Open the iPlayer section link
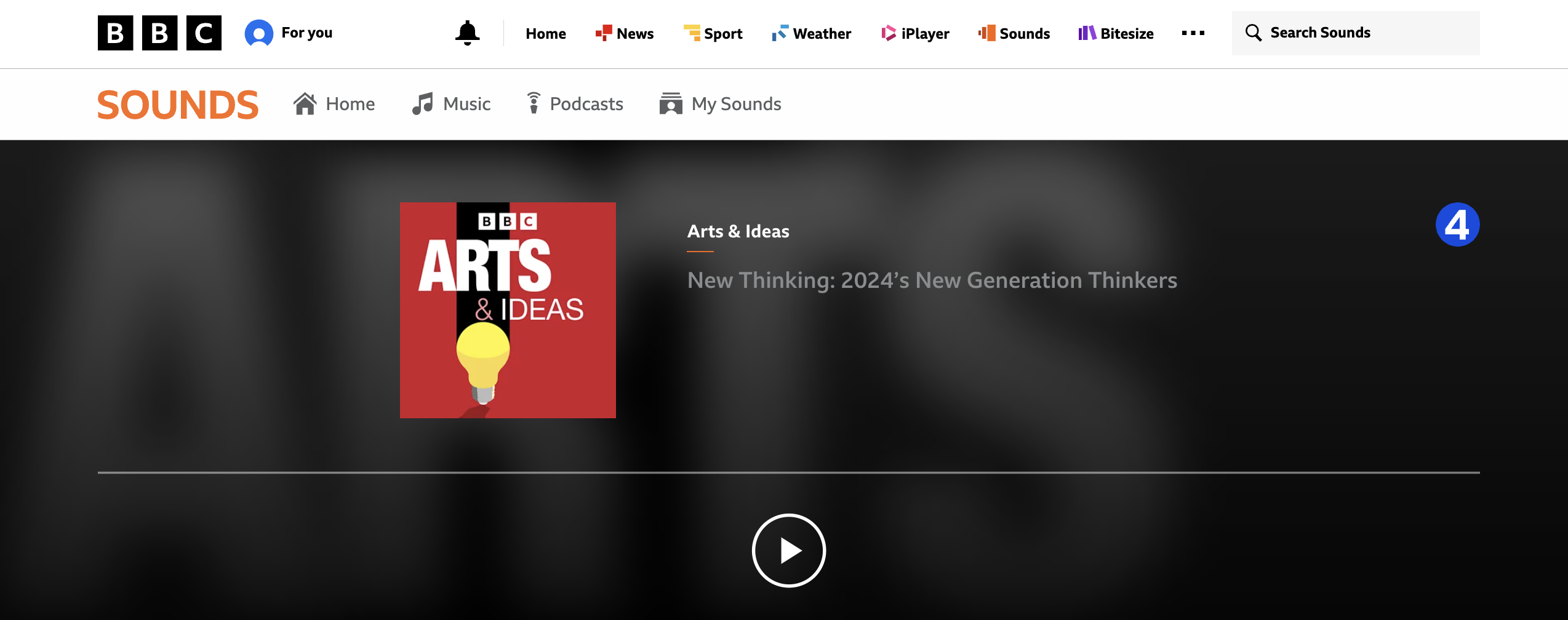Screen dimensions: 1568x620 coord(926,34)
